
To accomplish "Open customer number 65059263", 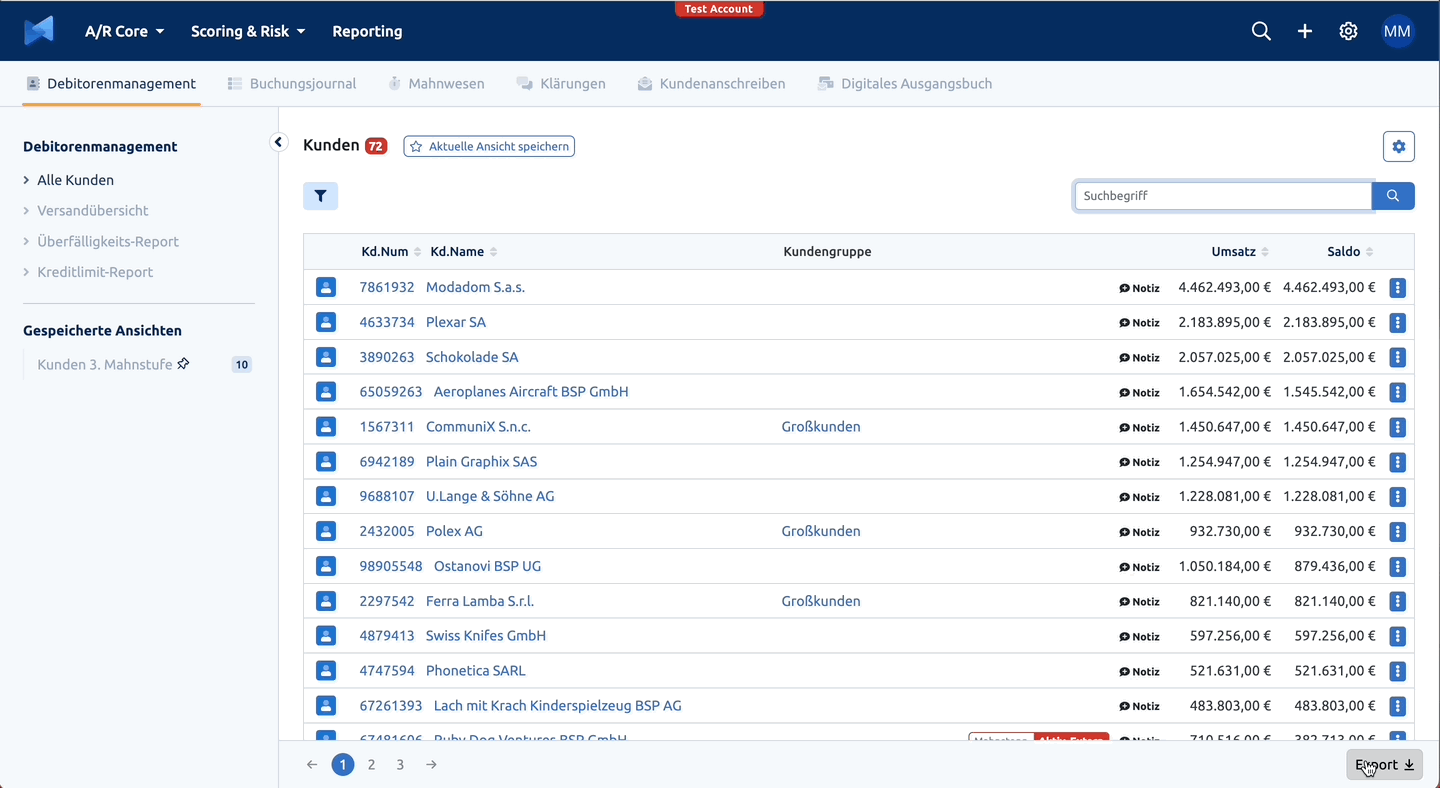I will (391, 392).
